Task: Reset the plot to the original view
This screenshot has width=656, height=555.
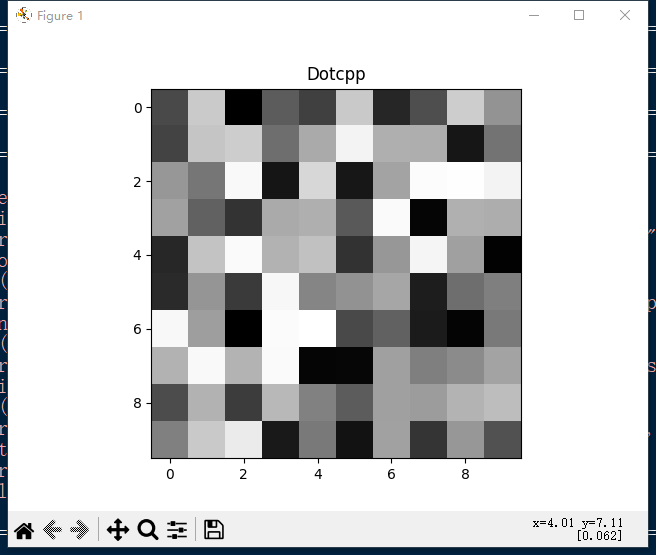Action: (24, 530)
